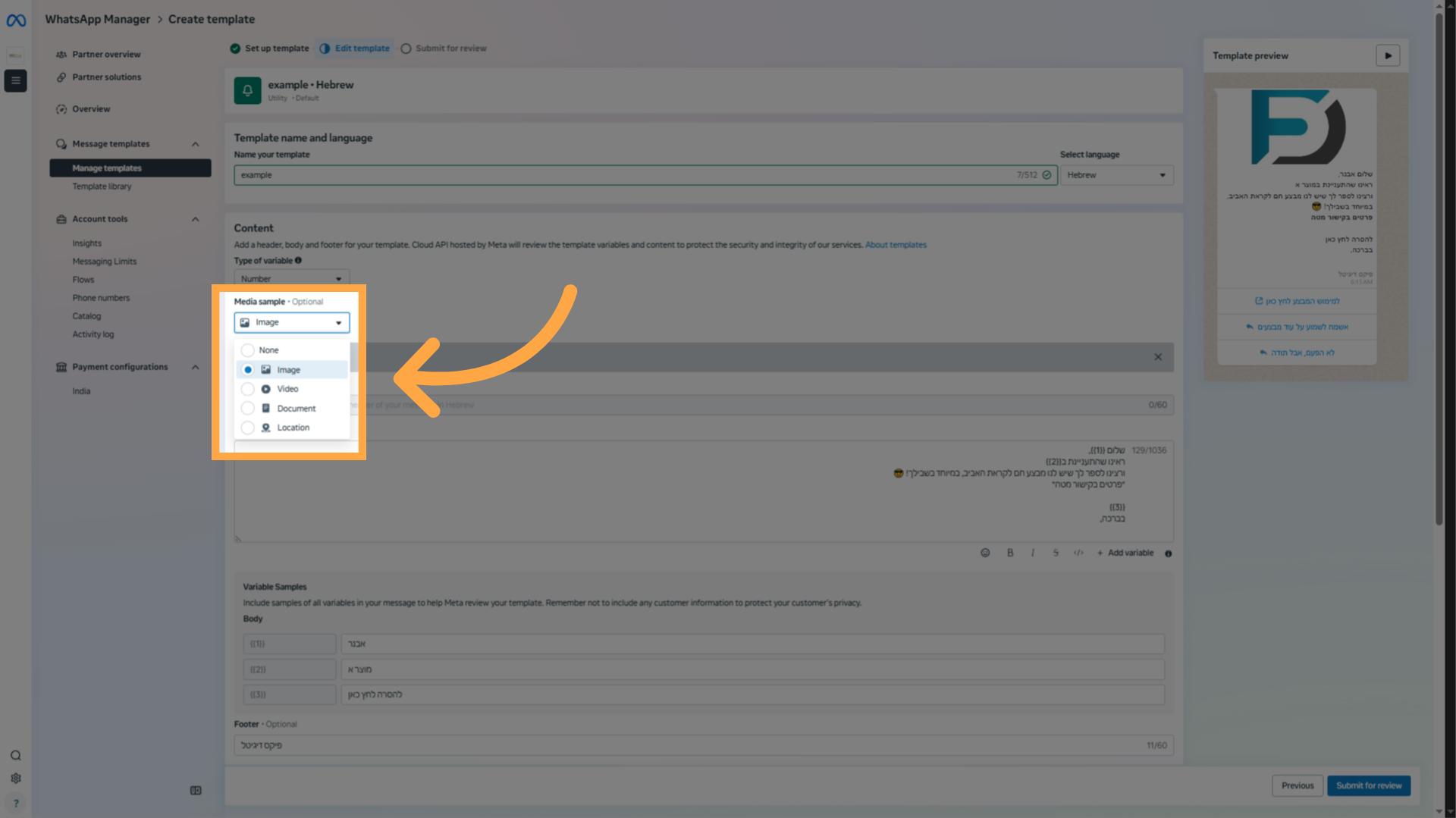Click the footer text field
This screenshot has height=818, width=1456.
(x=704, y=745)
